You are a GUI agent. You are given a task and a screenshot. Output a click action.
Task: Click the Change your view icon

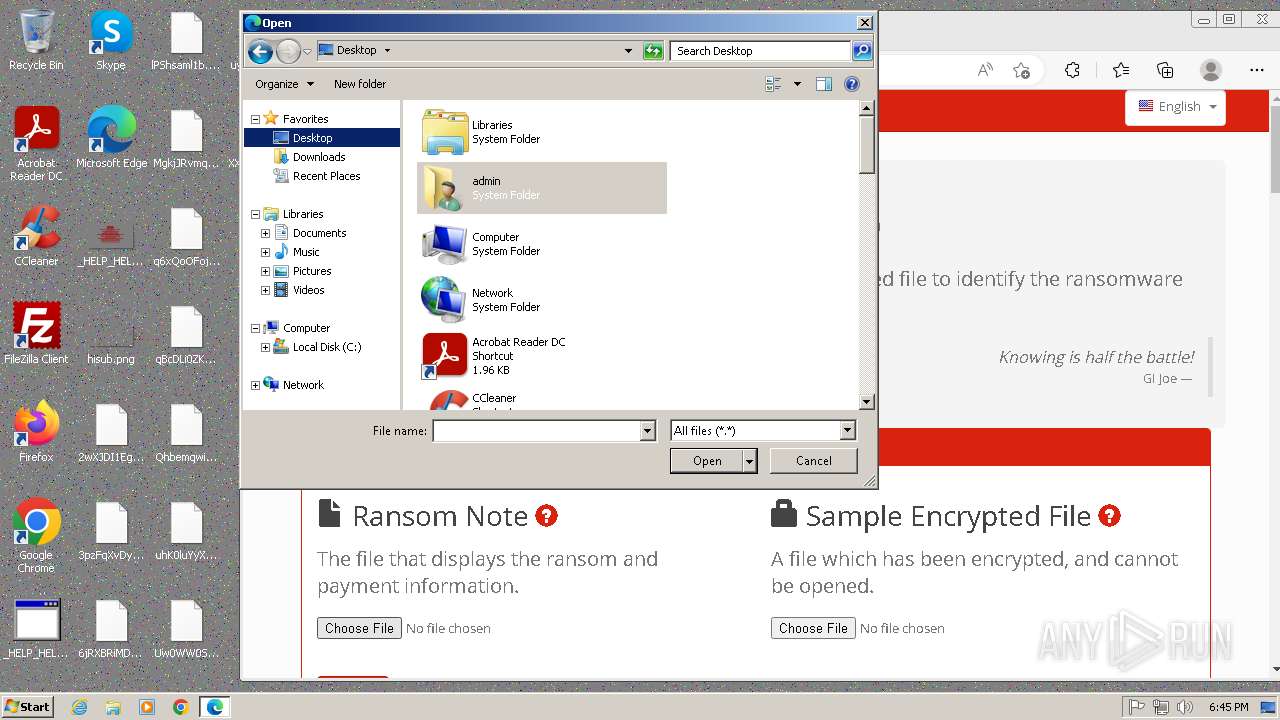773,84
